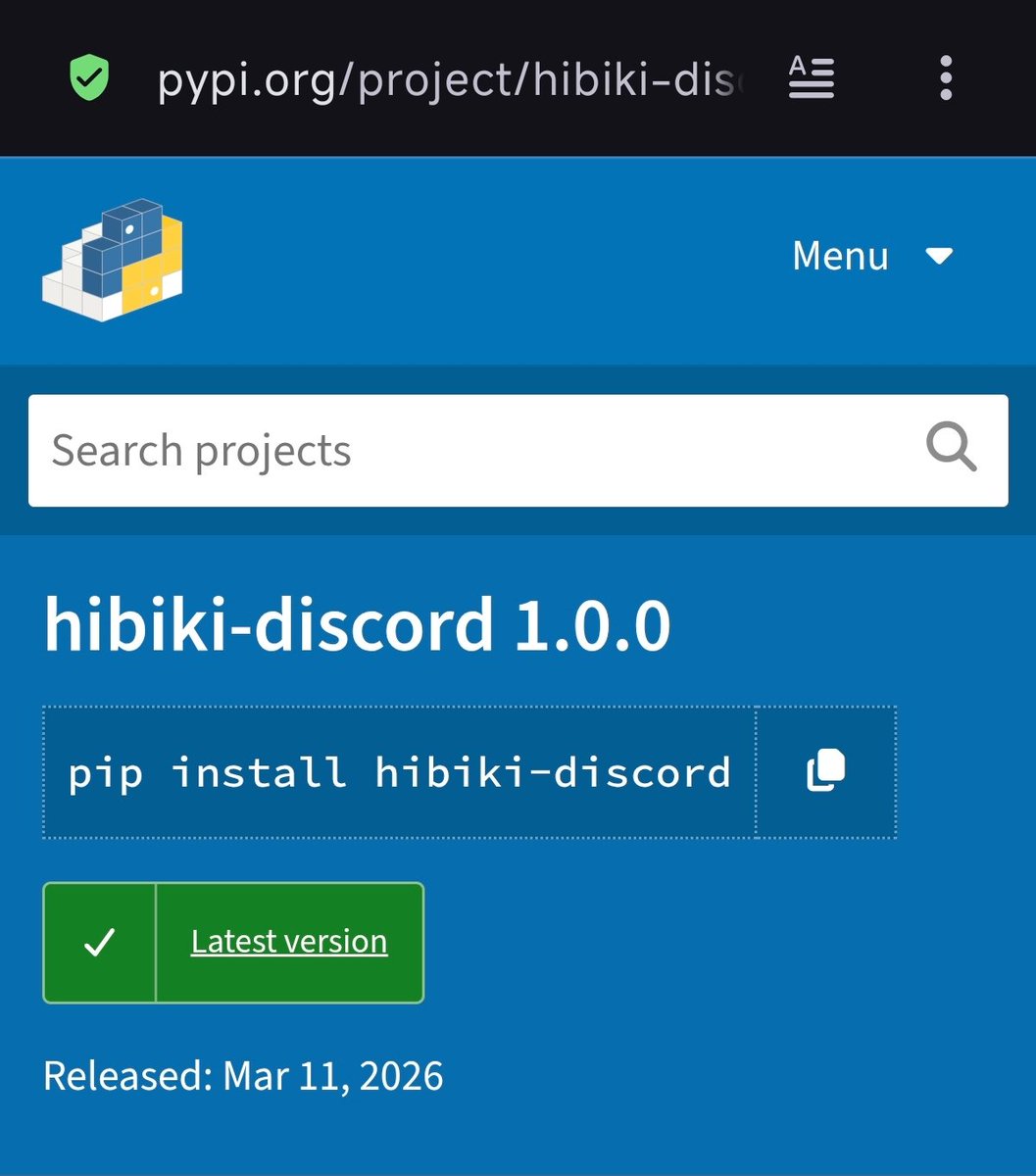Click the PyPI logo
The image size is (1036, 1176).
click(x=113, y=259)
